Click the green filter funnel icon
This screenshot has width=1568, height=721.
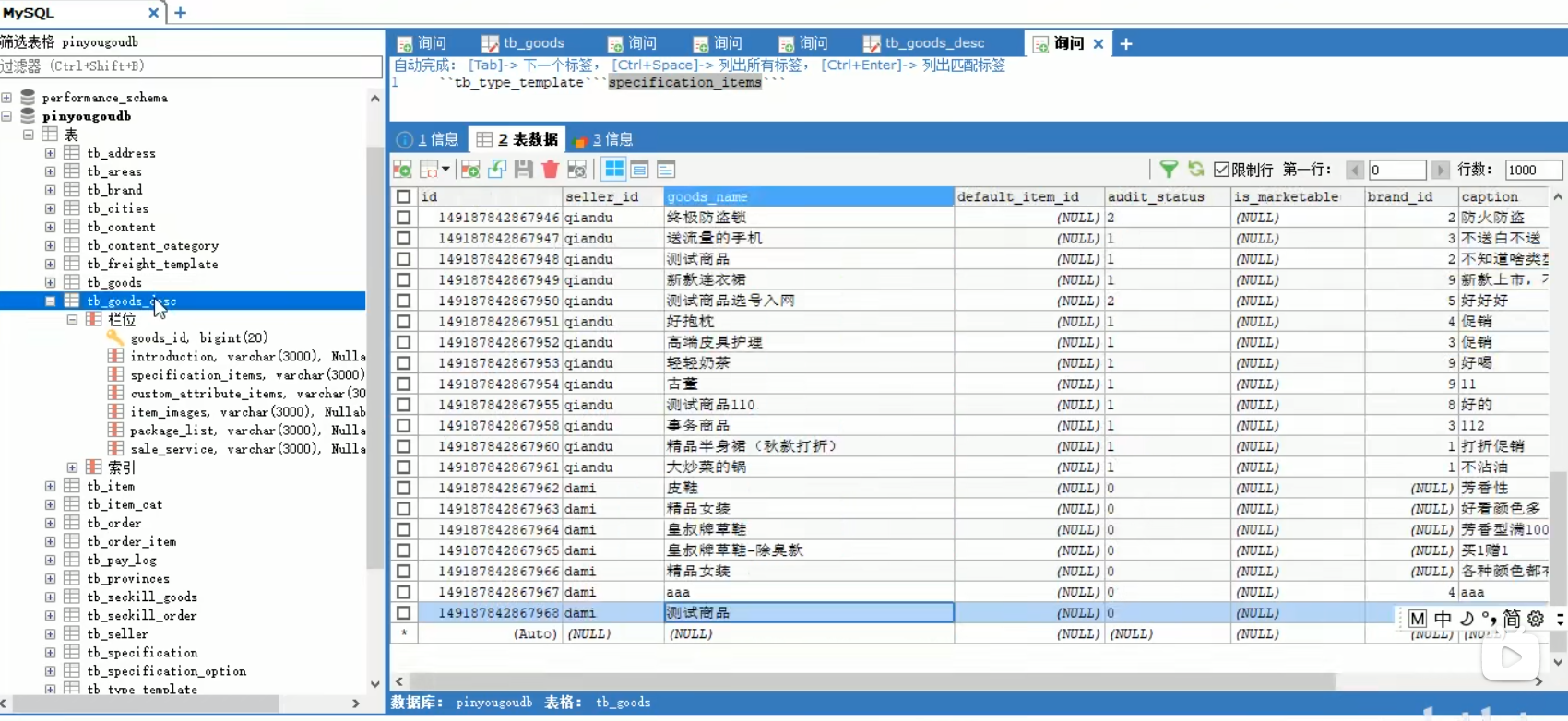(x=1169, y=169)
